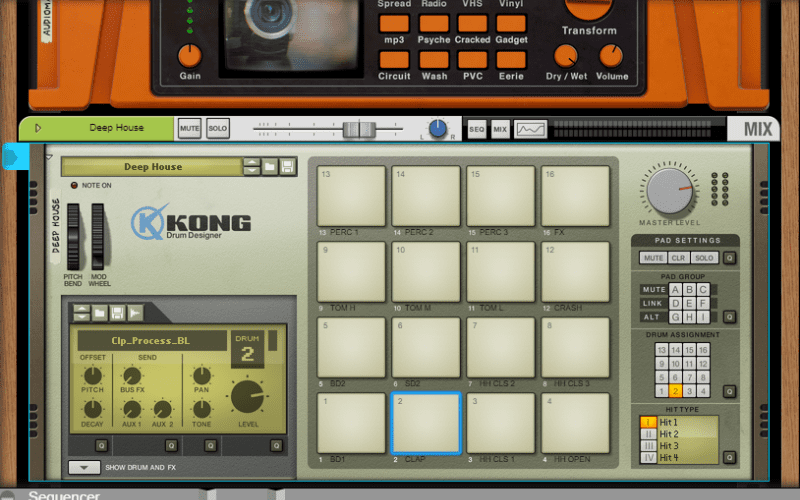Click the drum panel arrow flag icon

coord(135,313)
